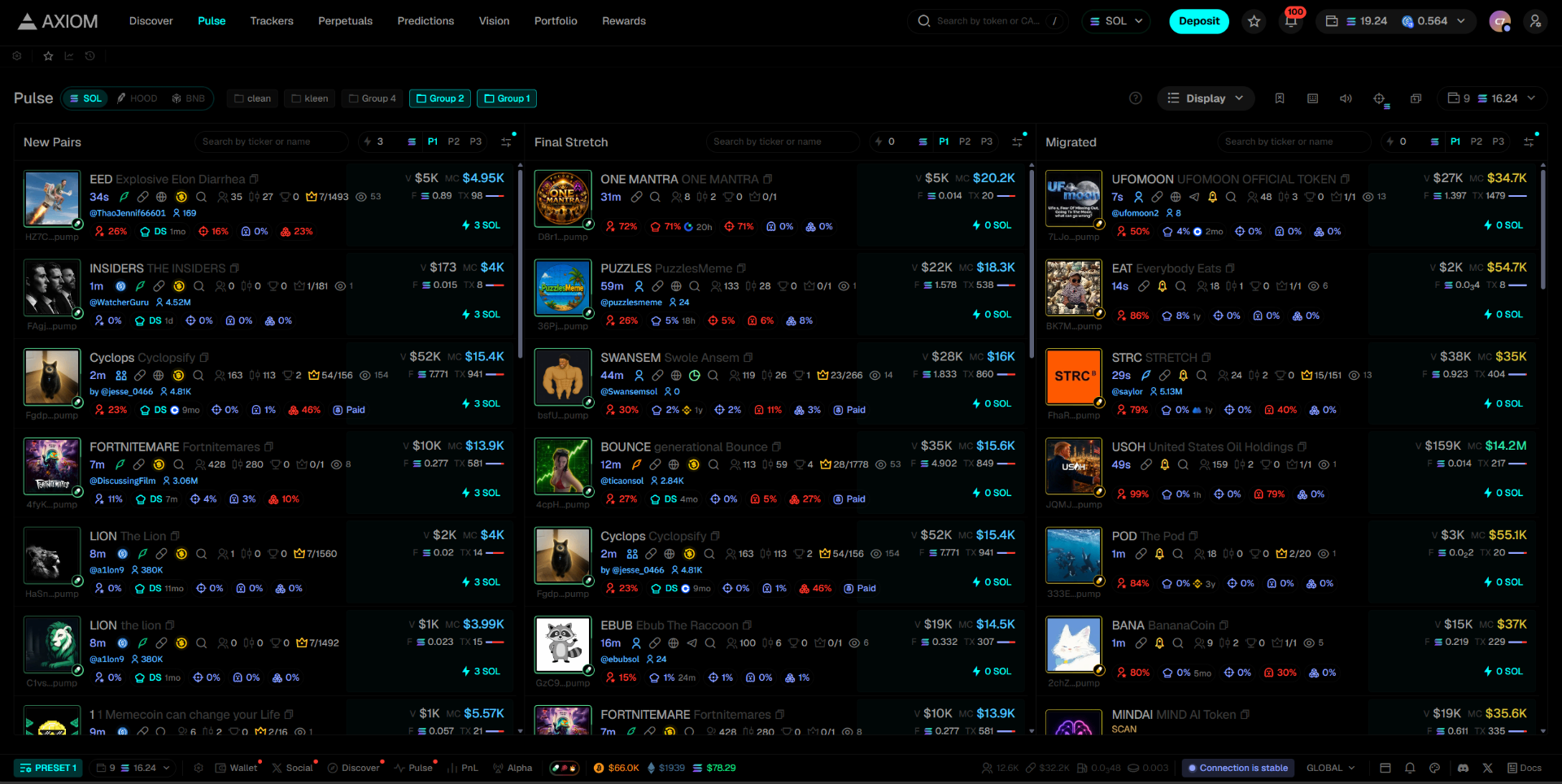Image resolution: width=1562 pixels, height=784 pixels.
Task: Toggle Group 2 wallet group
Action: click(x=440, y=98)
